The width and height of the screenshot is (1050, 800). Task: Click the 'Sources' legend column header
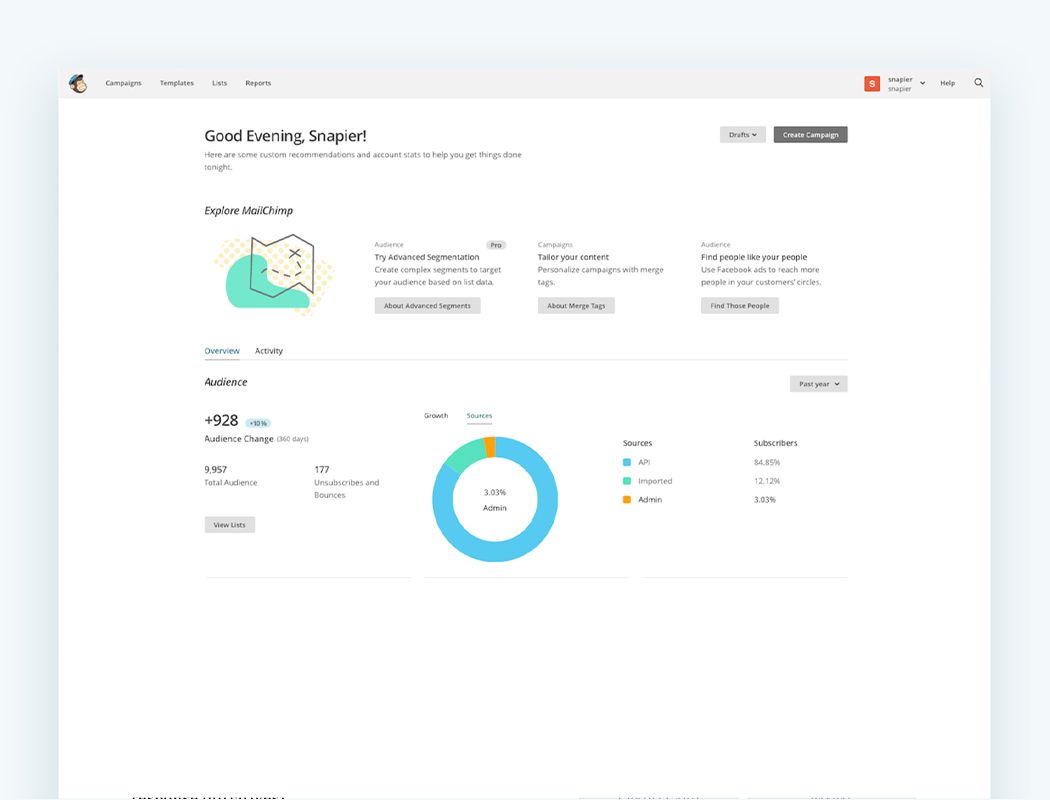point(638,443)
